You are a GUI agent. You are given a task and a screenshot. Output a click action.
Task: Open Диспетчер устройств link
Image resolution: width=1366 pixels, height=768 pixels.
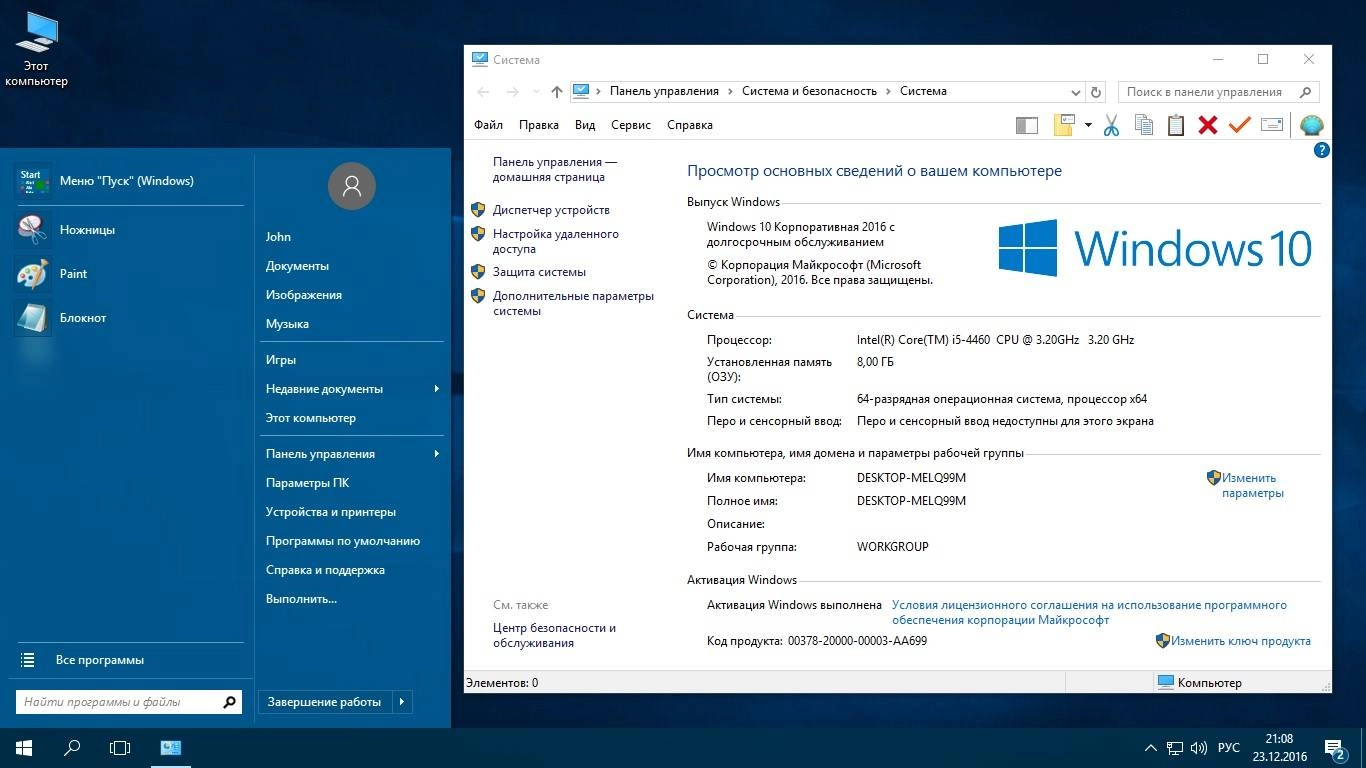(x=551, y=210)
